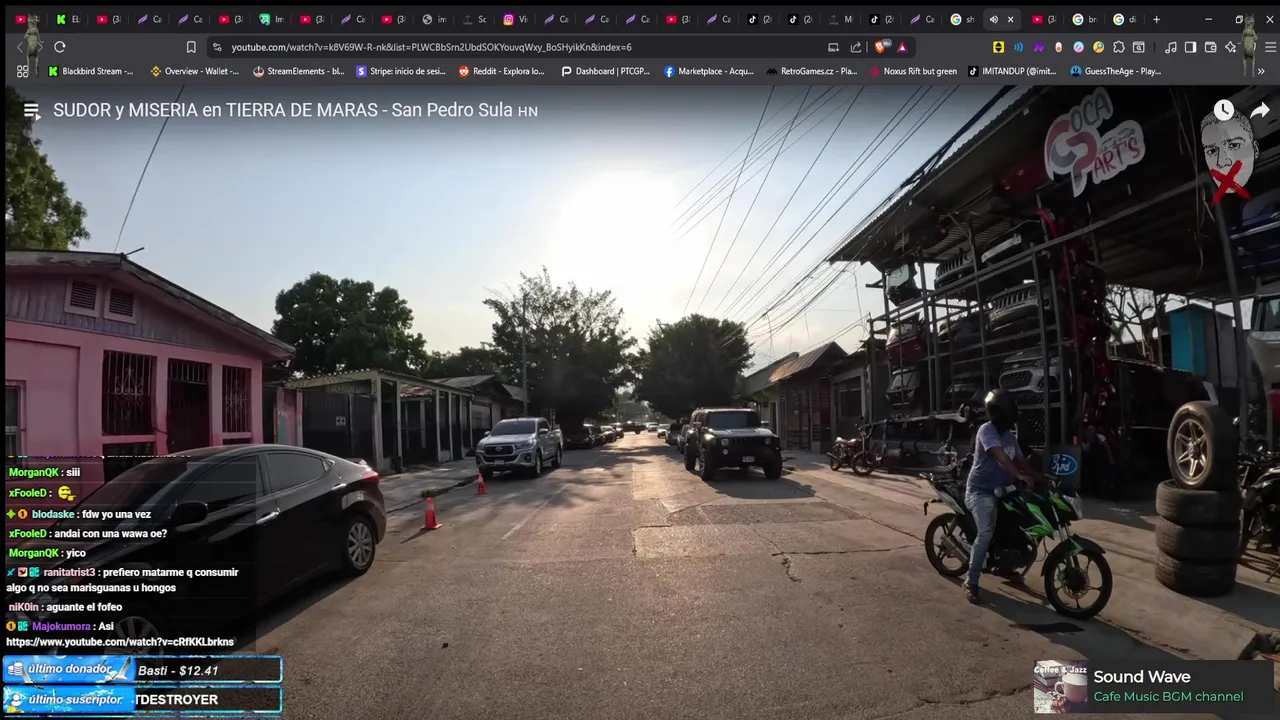Switch to the 'Sc' upload tab
Image resolution: width=1280 pixels, height=720 pixels.
(x=474, y=19)
